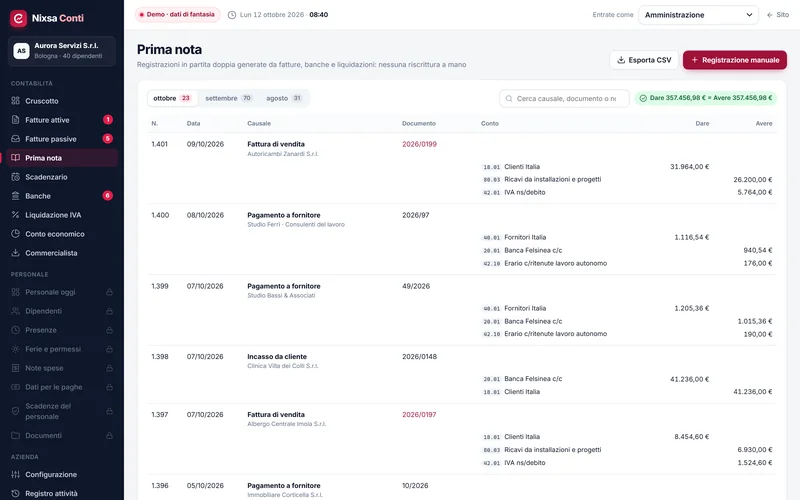Click the Prima nota book icon
Screen dimensions: 800x500
point(15,158)
